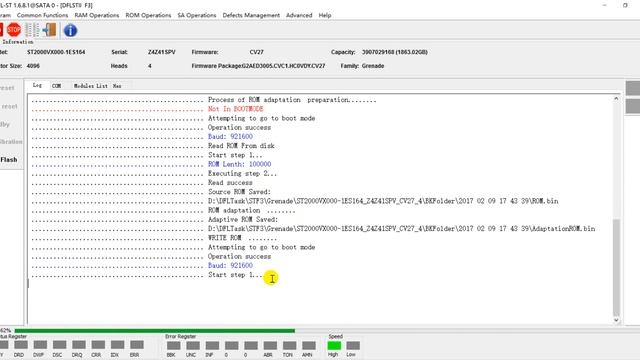Switch to the COM tab
This screenshot has width=640, height=360.
click(x=56, y=86)
